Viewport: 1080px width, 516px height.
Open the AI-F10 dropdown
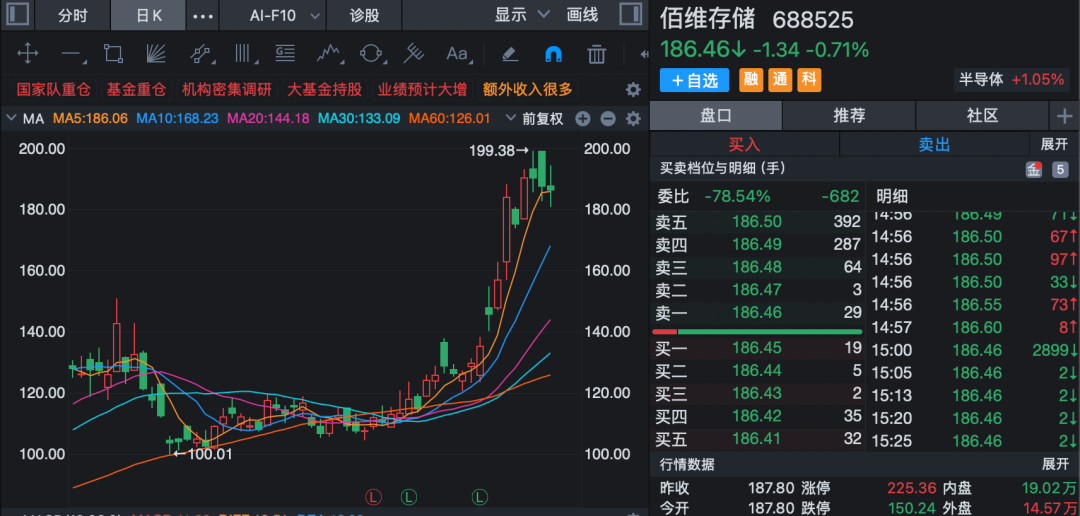point(285,15)
